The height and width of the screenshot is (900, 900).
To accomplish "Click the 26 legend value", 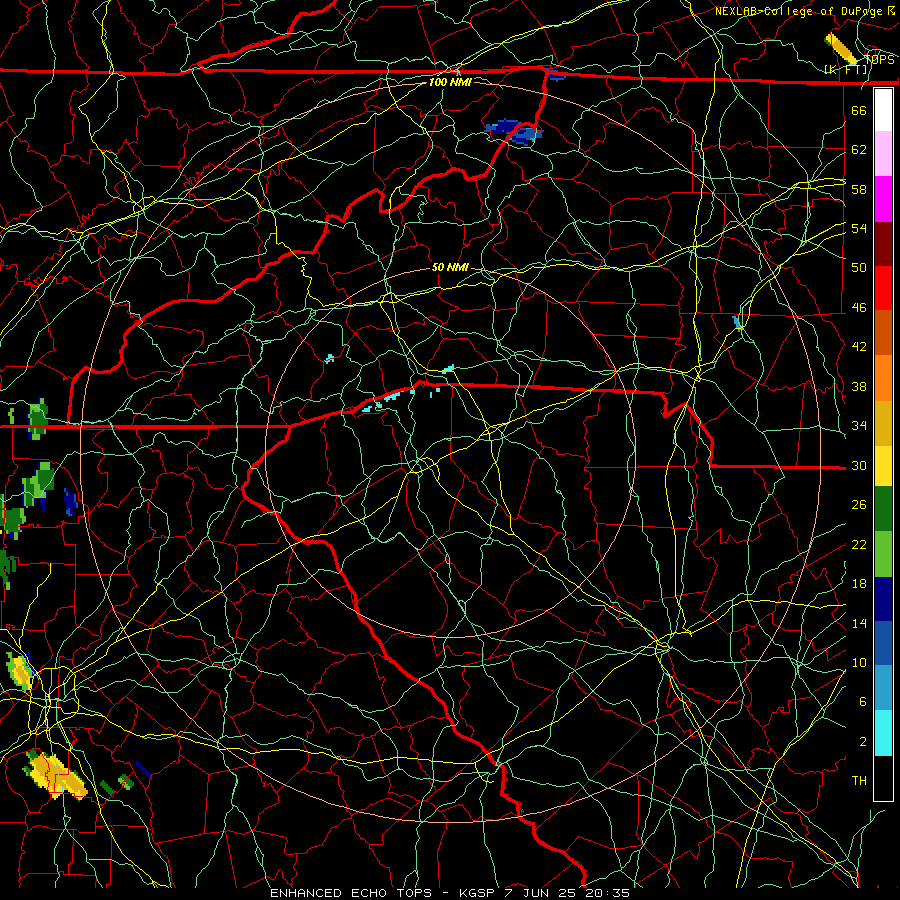I will point(859,505).
